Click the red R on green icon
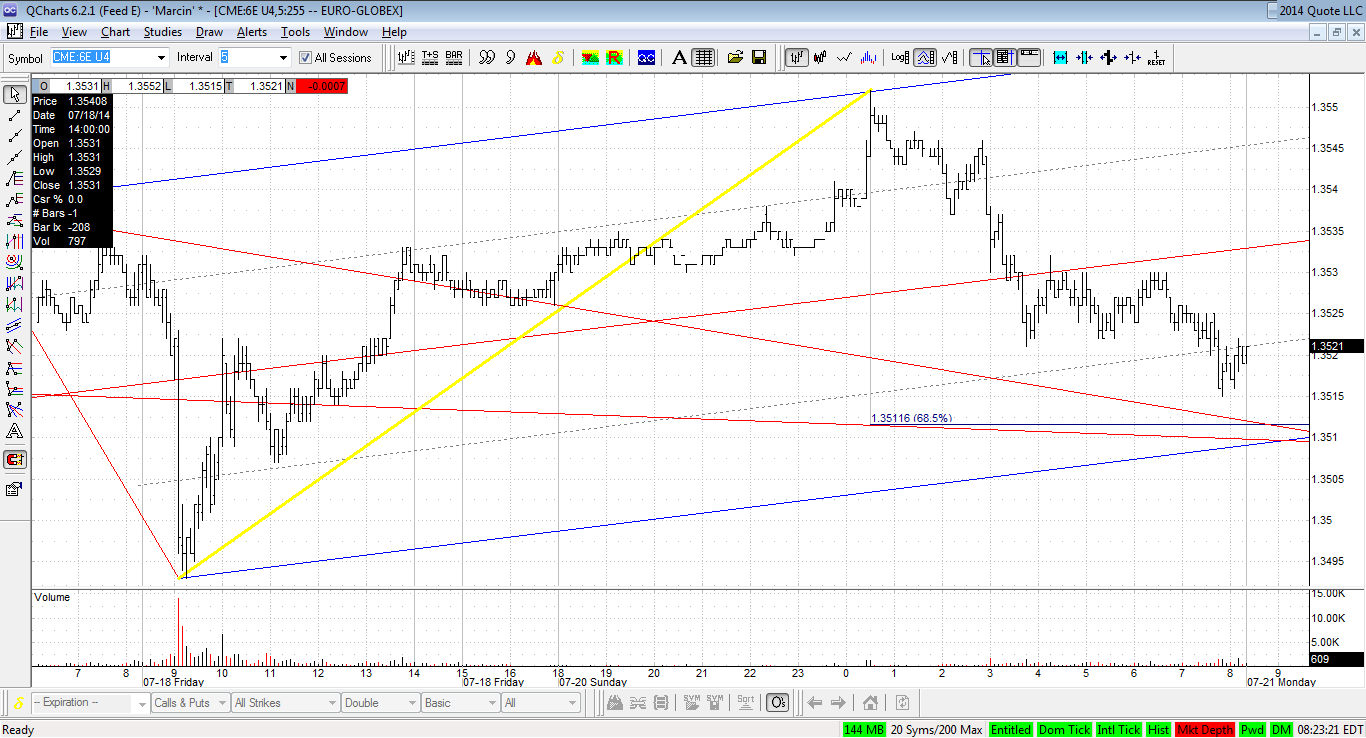Image resolution: width=1366 pixels, height=738 pixels. [614, 58]
